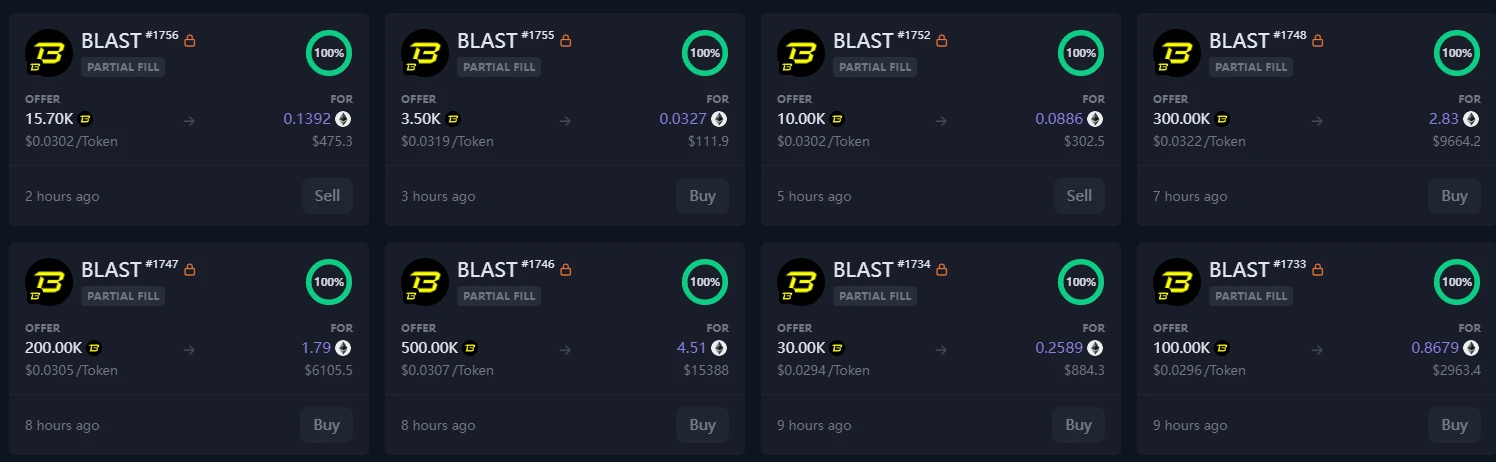Click the BLAST token icon beside 300.00K
1496x462 pixels.
[x=1221, y=119]
